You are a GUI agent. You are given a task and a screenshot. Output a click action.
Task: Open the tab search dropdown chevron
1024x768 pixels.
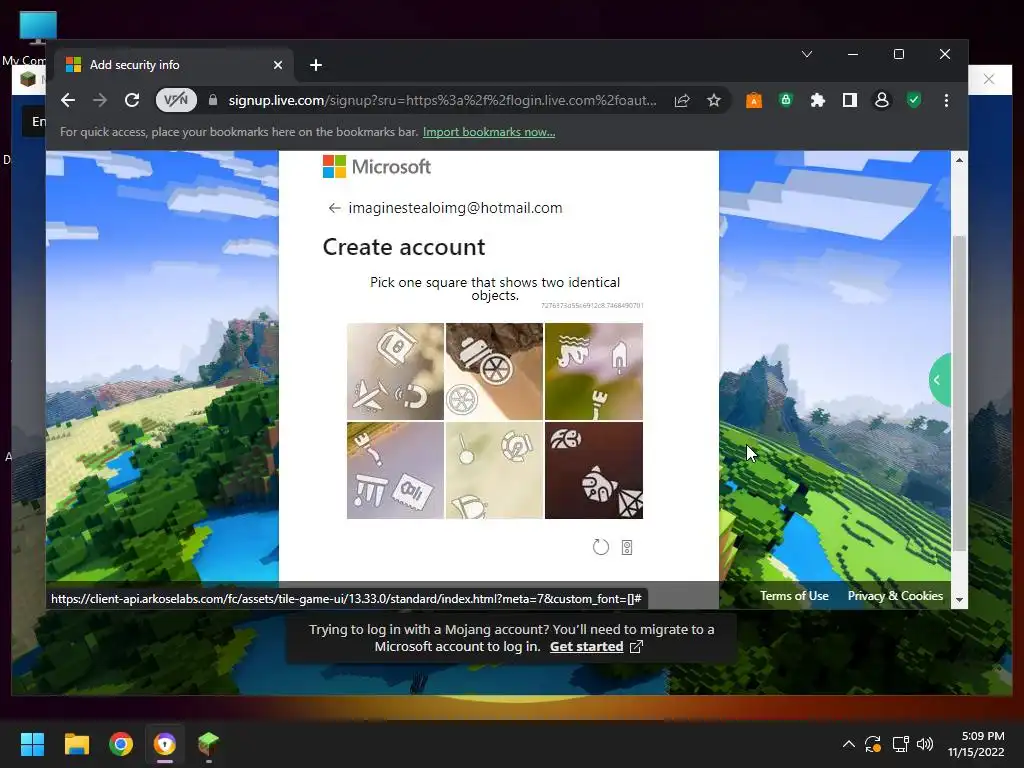tap(807, 54)
